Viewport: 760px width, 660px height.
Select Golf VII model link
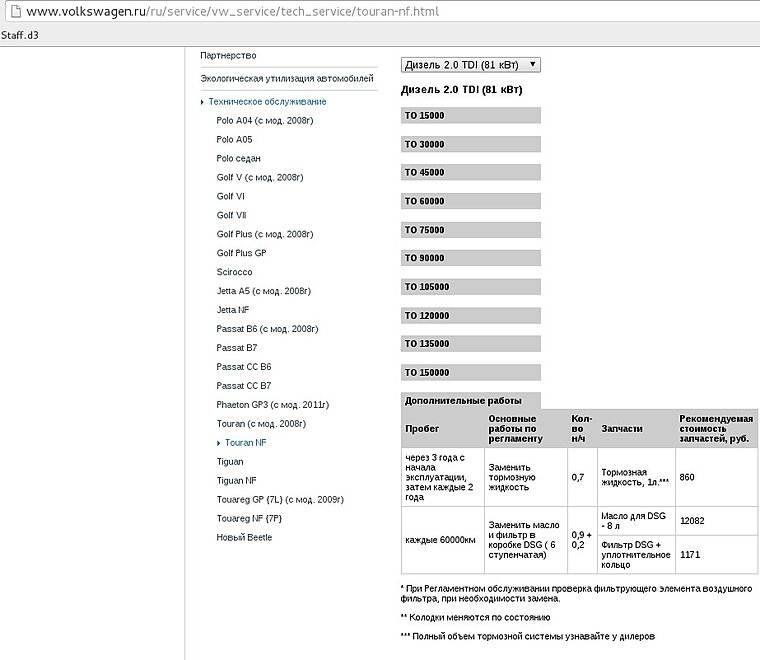pyautogui.click(x=231, y=215)
